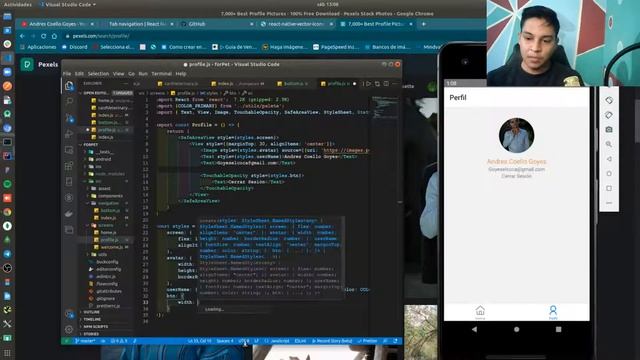Open the Aplicaciones bookmark in Chrome
This screenshot has width=640, height=360.
point(38,47)
